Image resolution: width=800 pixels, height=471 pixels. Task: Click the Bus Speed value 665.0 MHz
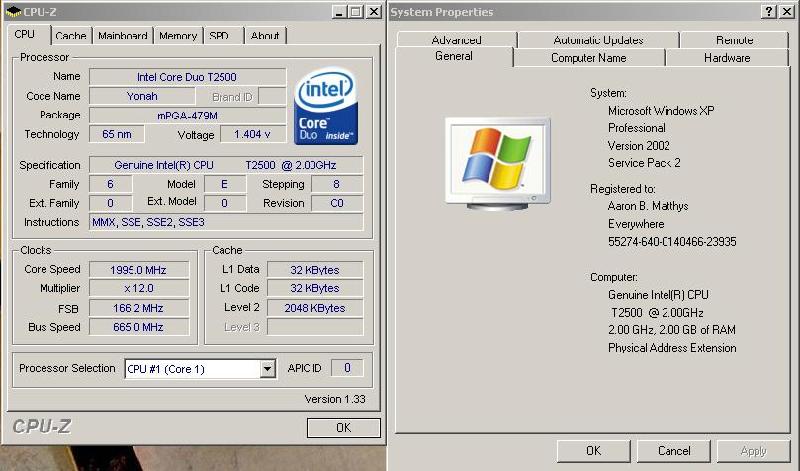[138, 327]
